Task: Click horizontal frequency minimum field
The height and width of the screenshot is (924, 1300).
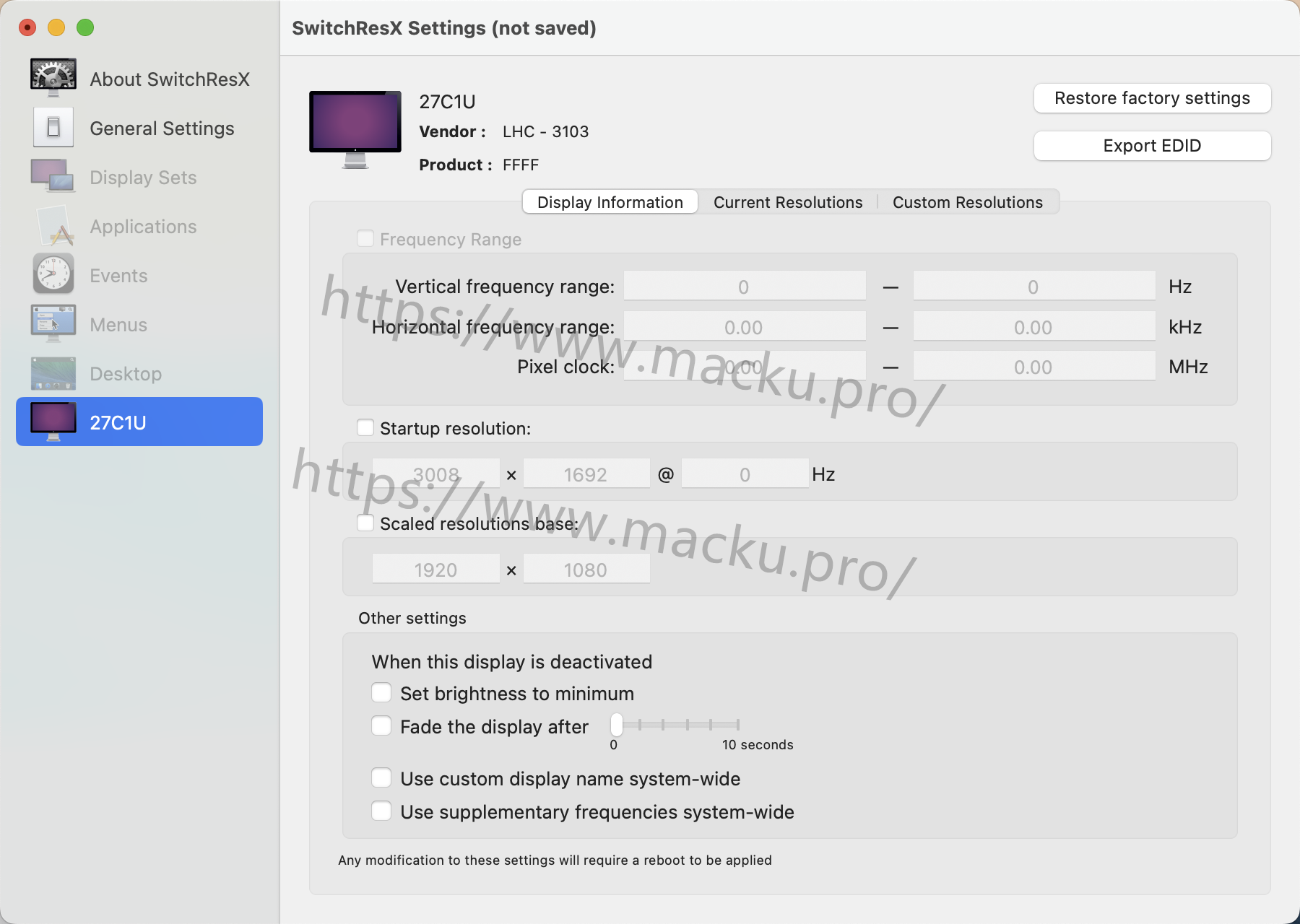Action: click(745, 326)
